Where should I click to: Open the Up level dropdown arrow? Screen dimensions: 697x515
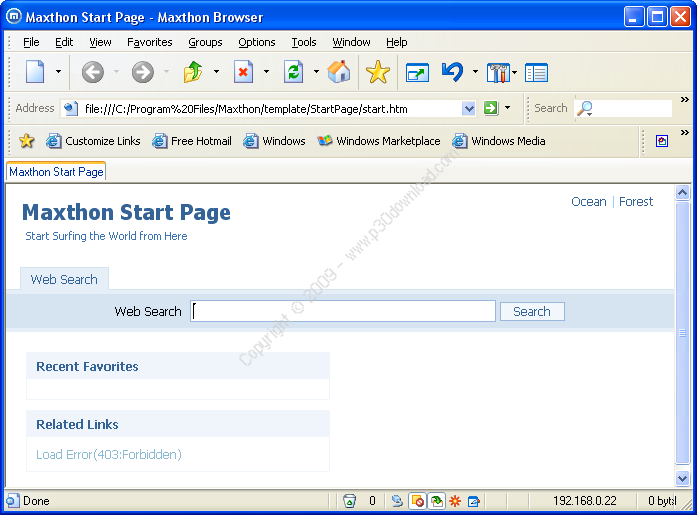click(216, 72)
